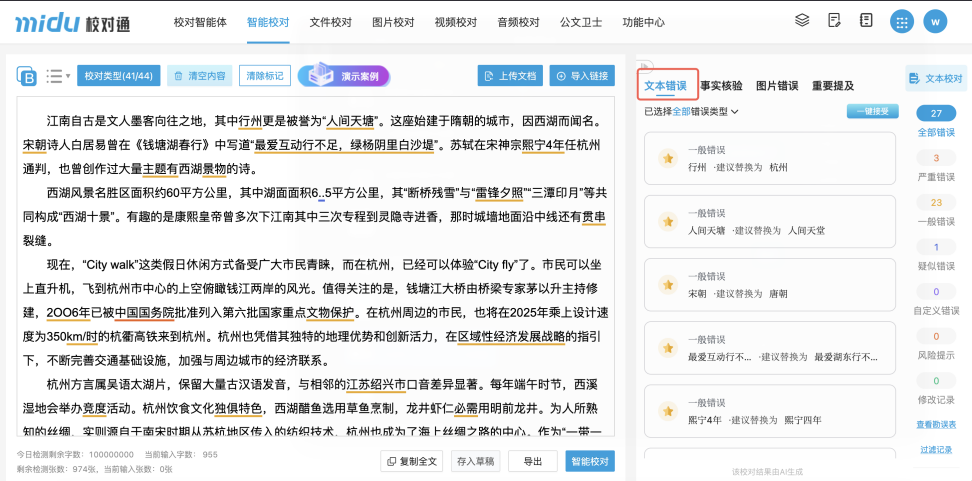
Task: Click underlined phrase 人间天塘 in the text
Action: click(x=350, y=120)
